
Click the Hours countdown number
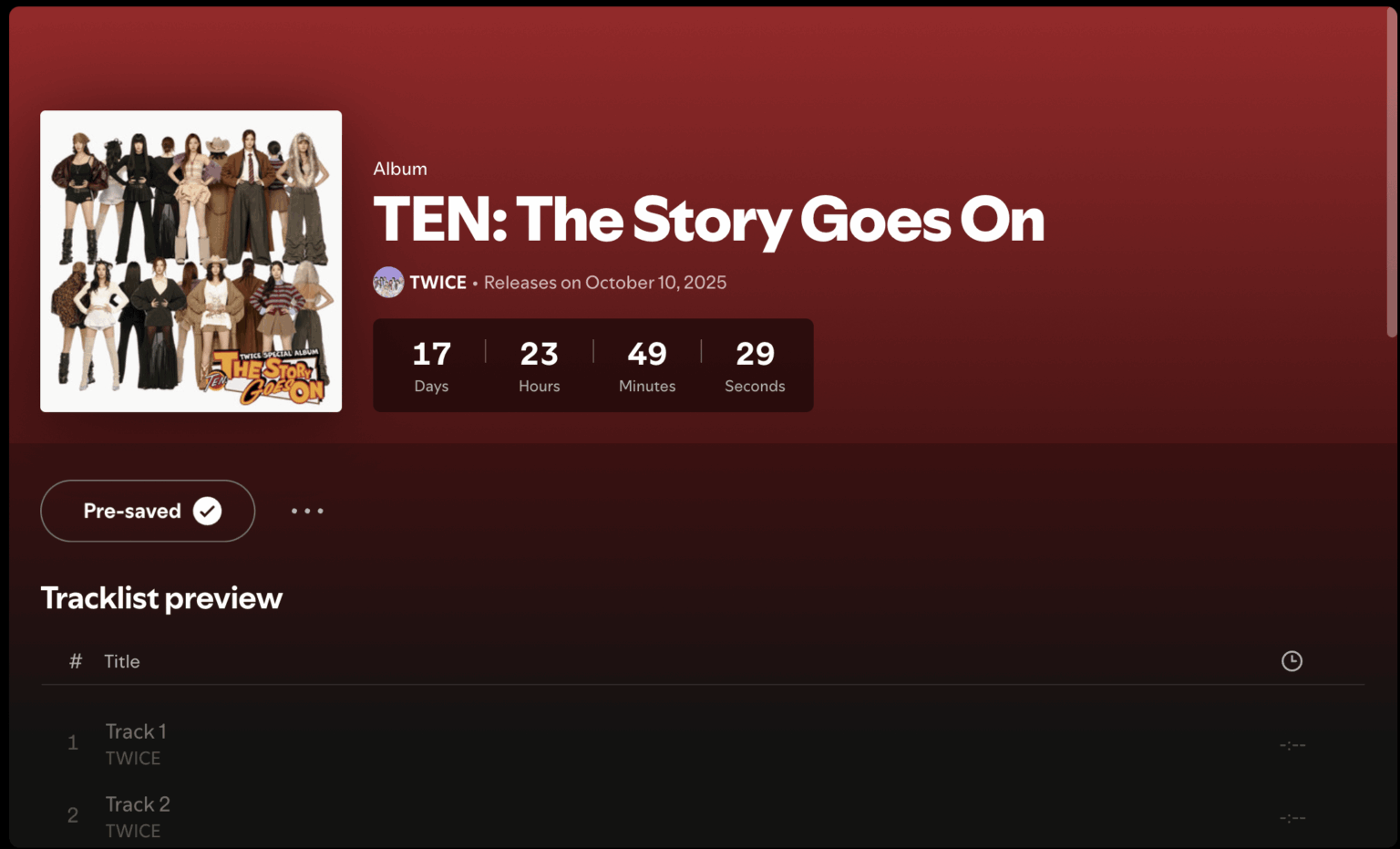click(x=539, y=354)
